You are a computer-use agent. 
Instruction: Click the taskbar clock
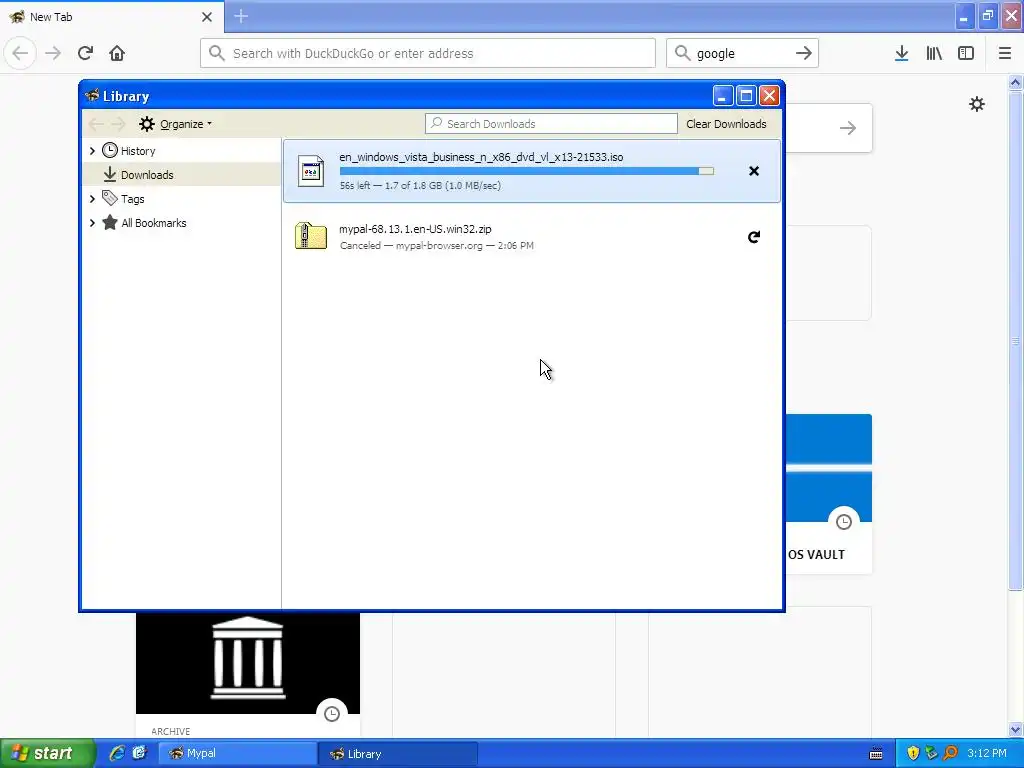coord(987,753)
